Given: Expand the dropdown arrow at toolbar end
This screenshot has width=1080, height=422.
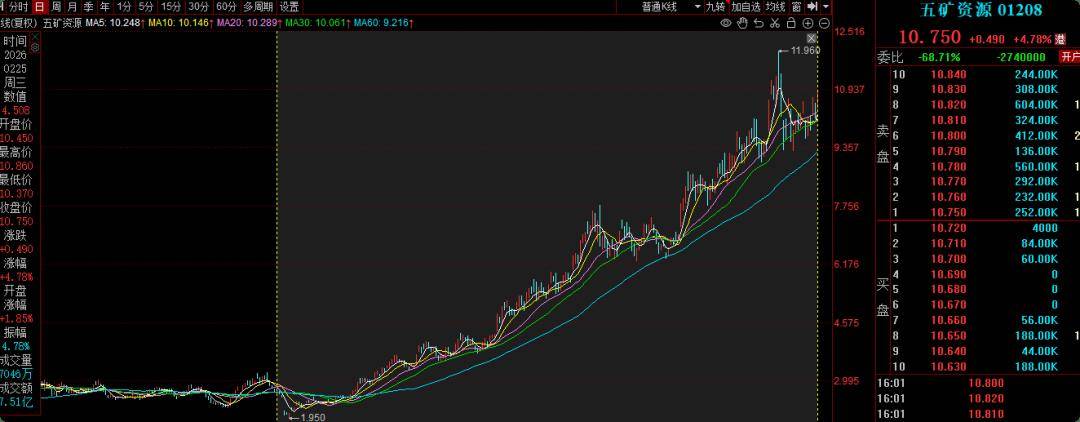Looking at the screenshot, I should (826, 6).
